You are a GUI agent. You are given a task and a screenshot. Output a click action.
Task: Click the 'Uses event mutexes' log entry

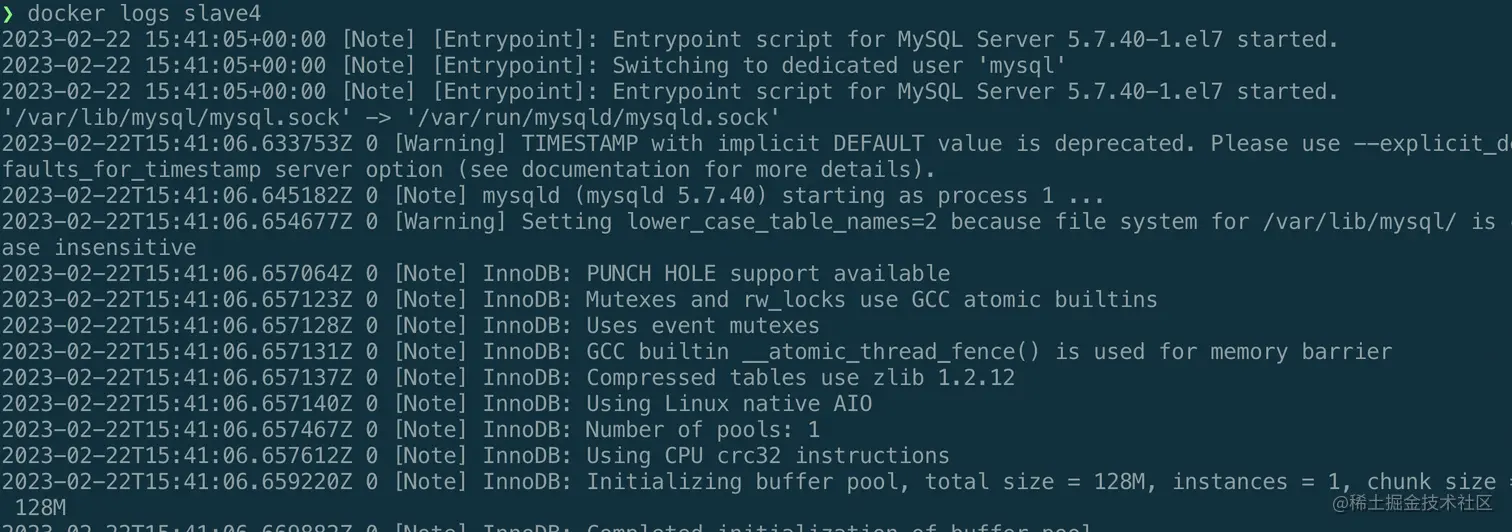pyautogui.click(x=702, y=326)
